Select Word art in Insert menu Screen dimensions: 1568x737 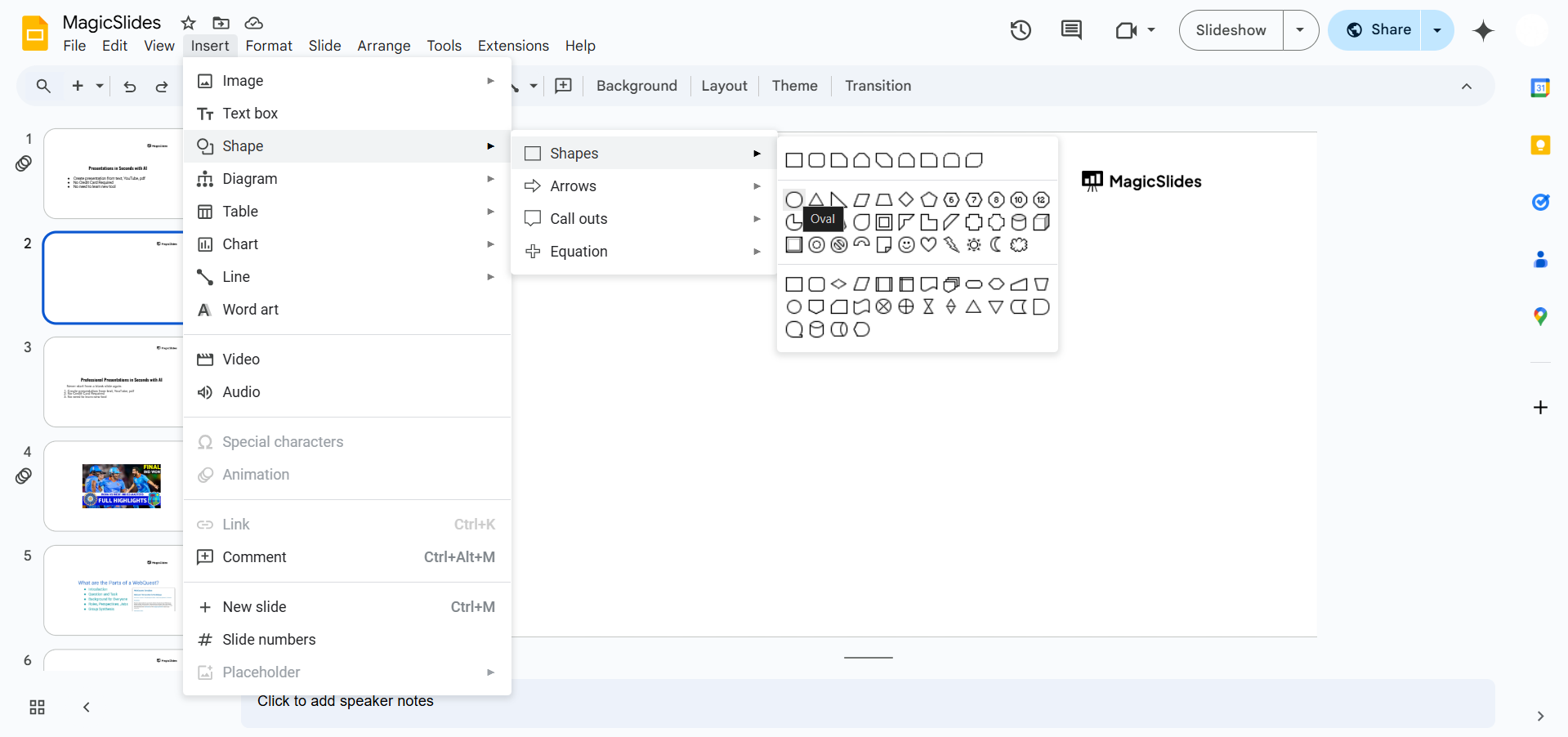click(x=347, y=310)
